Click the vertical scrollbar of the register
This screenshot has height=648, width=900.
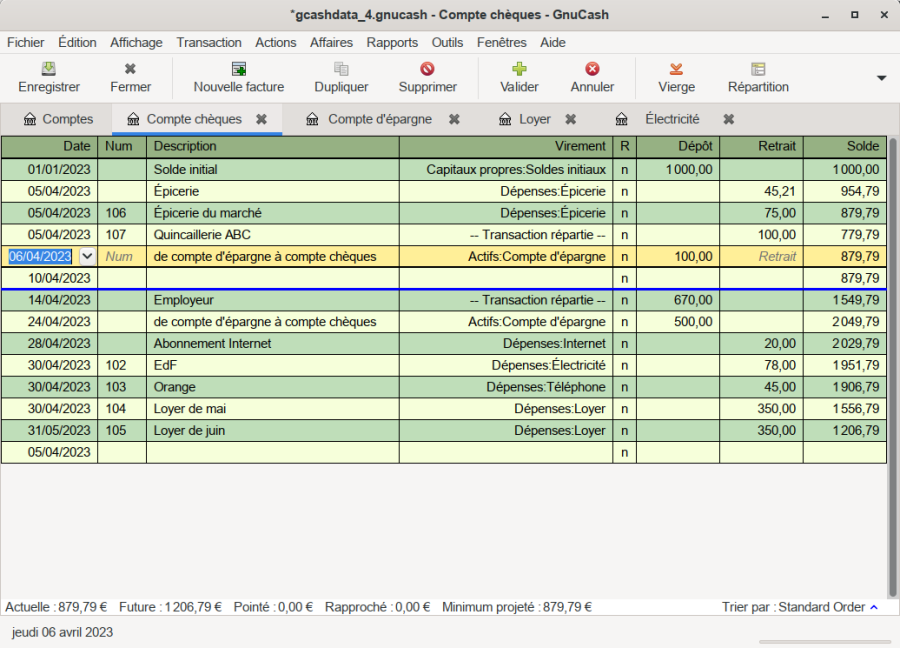(893, 360)
